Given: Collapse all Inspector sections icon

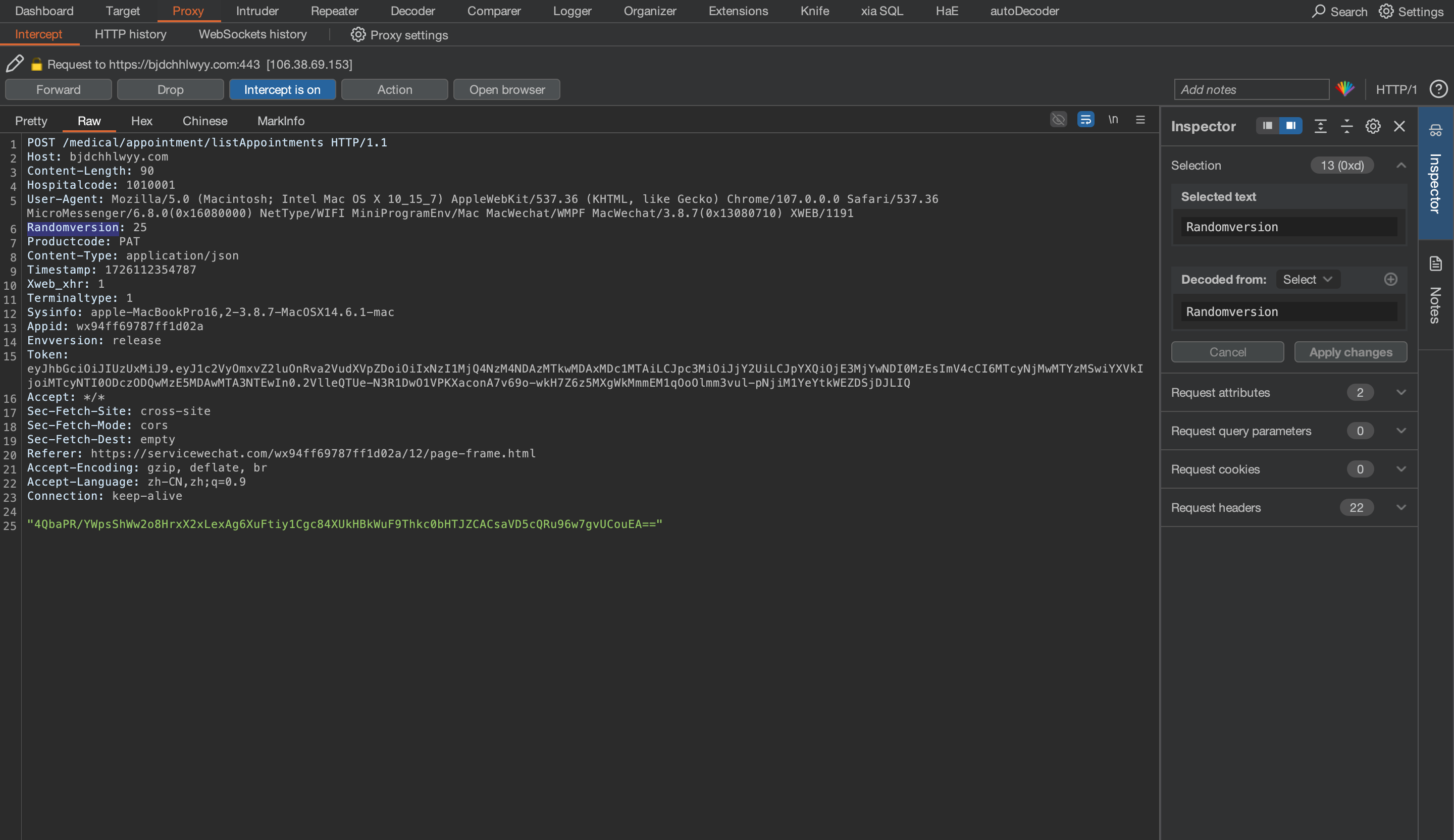Looking at the screenshot, I should pos(1346,126).
